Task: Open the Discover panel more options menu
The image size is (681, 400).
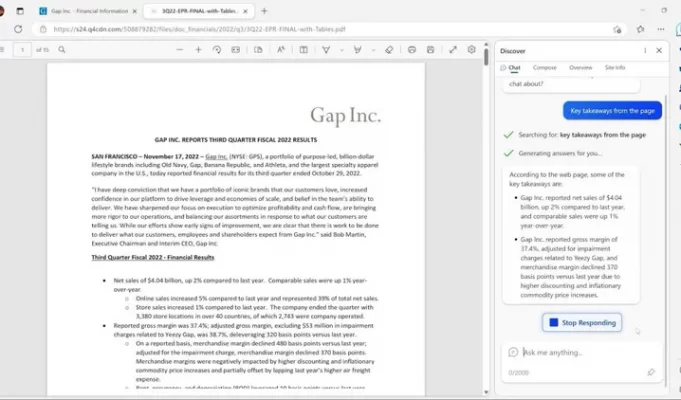Action: (x=643, y=50)
